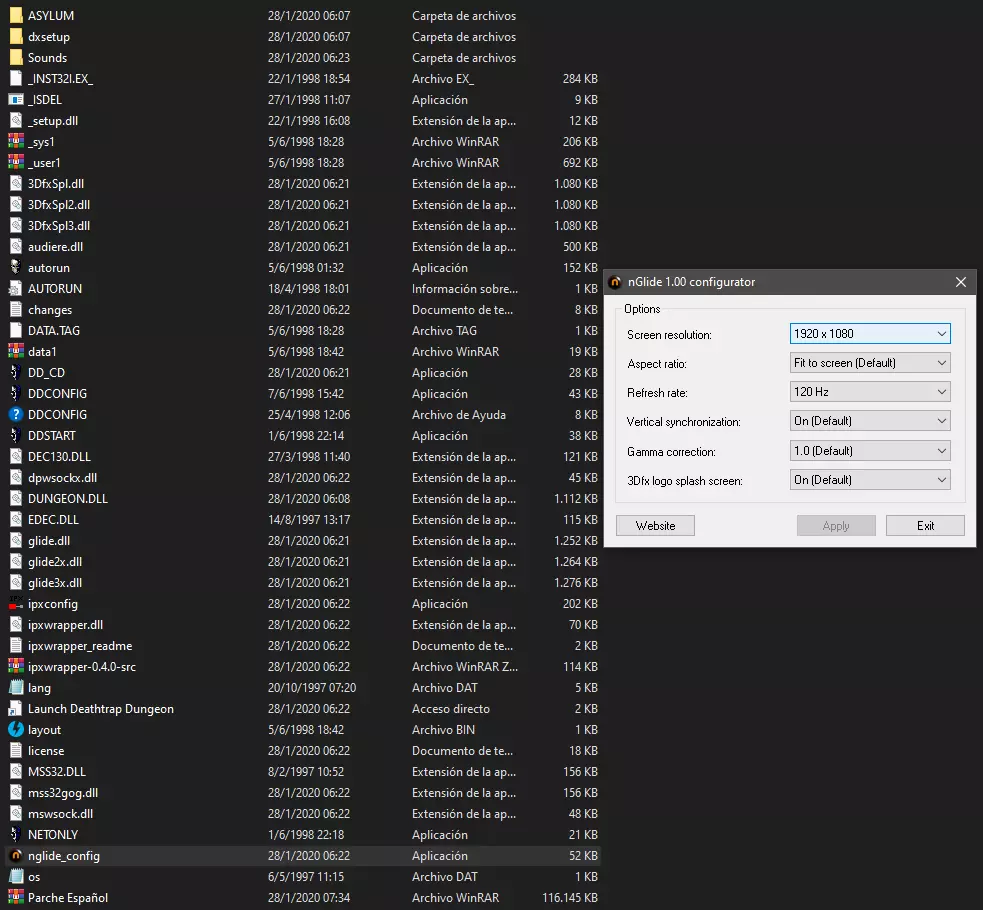Click the AUTORUN setup information icon
This screenshot has height=910, width=983.
pyautogui.click(x=16, y=289)
